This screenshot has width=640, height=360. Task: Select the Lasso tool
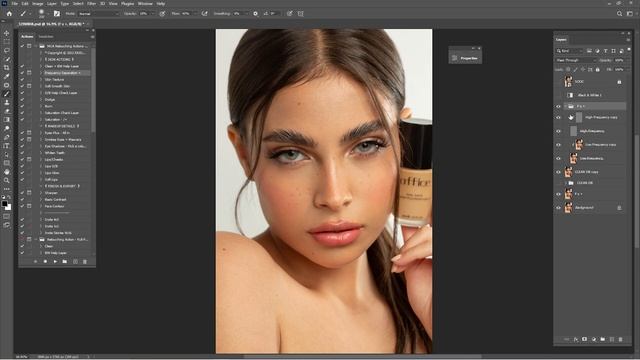coord(7,50)
